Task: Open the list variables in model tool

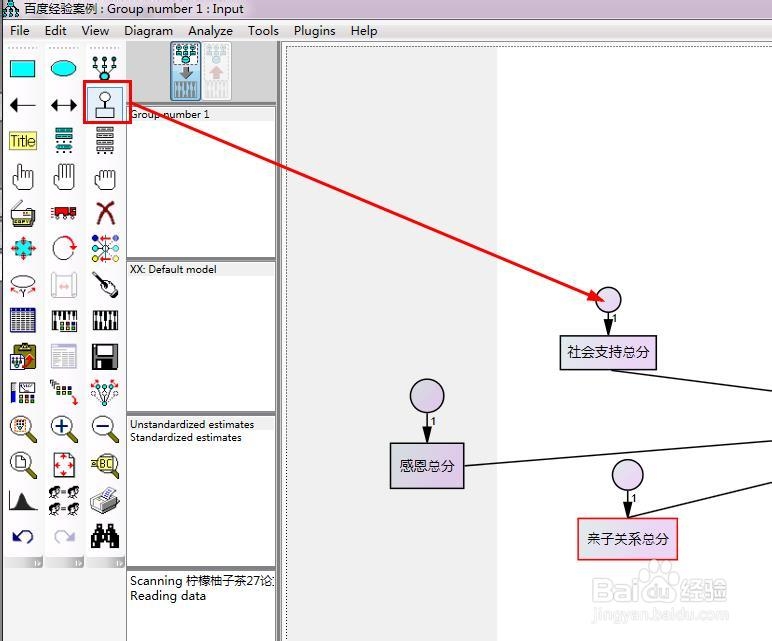Action: pyautogui.click(x=64, y=140)
